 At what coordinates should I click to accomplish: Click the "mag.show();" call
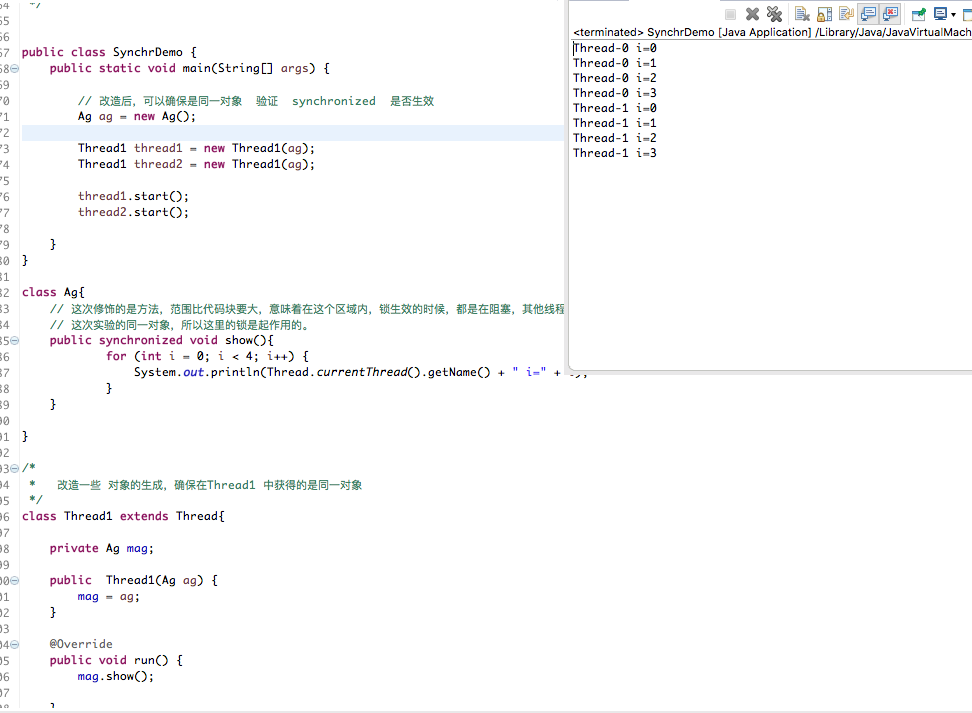pyautogui.click(x=116, y=676)
